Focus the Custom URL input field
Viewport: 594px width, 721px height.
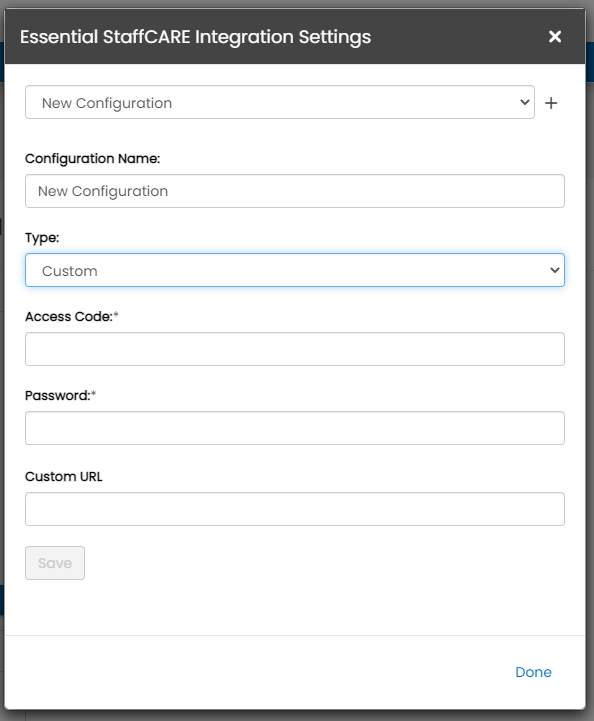coord(295,509)
